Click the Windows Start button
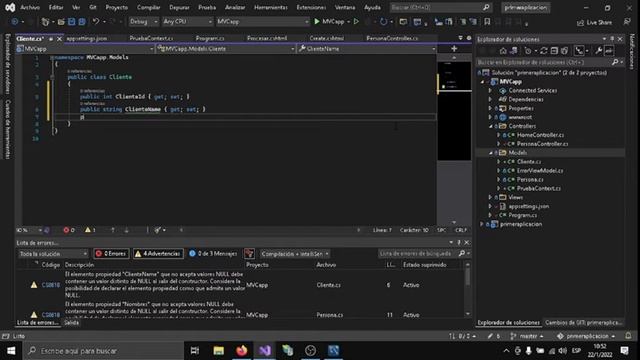The height and width of the screenshot is (360, 640). coord(11,351)
